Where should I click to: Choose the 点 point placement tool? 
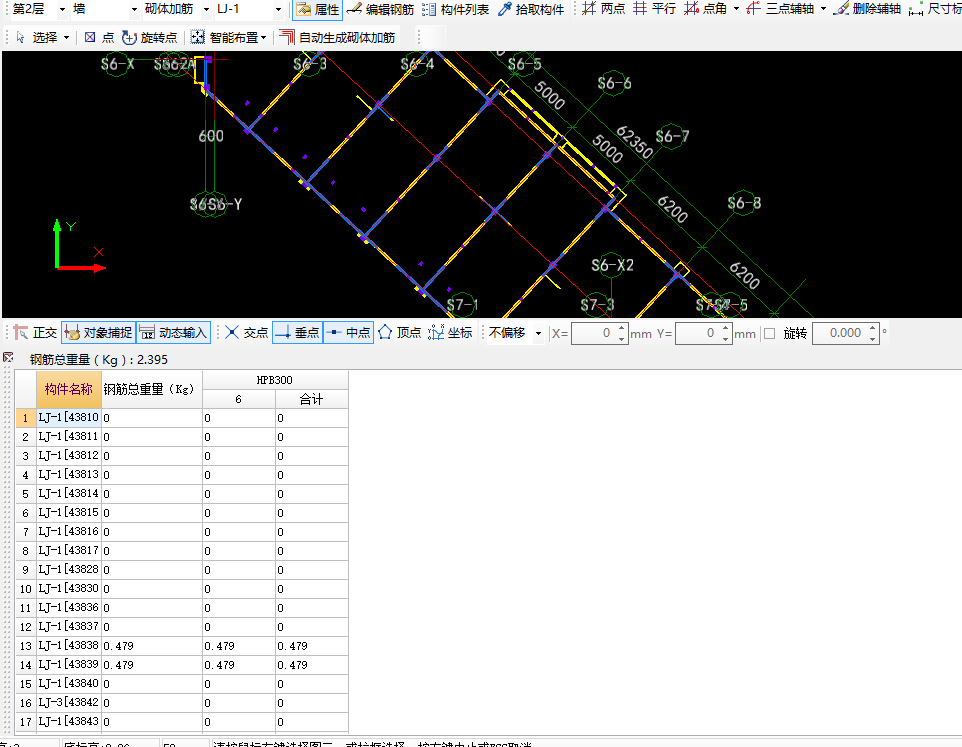click(x=99, y=37)
